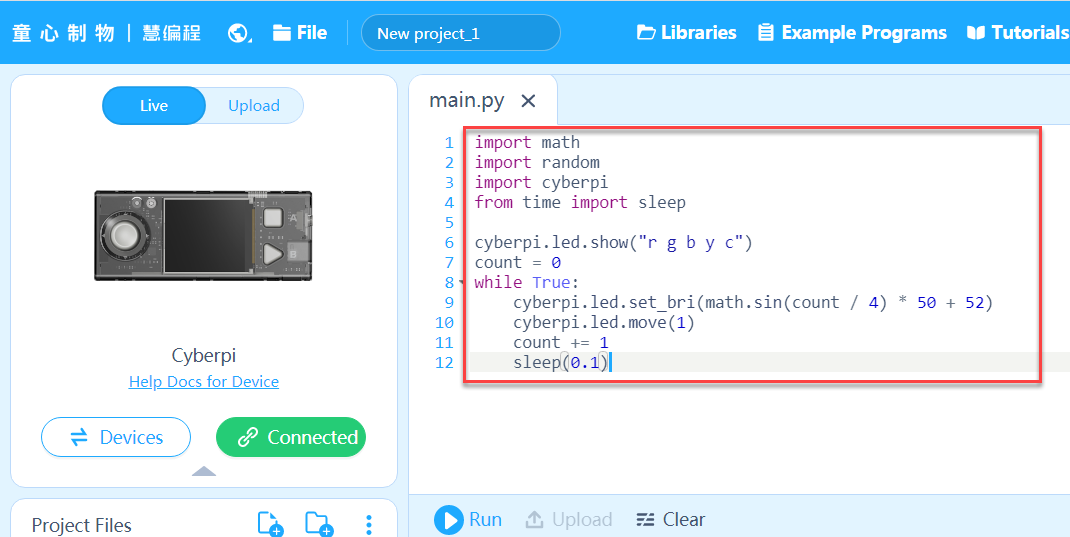Edit the New project_1 name field
The height and width of the screenshot is (537, 1070).
pyautogui.click(x=461, y=33)
